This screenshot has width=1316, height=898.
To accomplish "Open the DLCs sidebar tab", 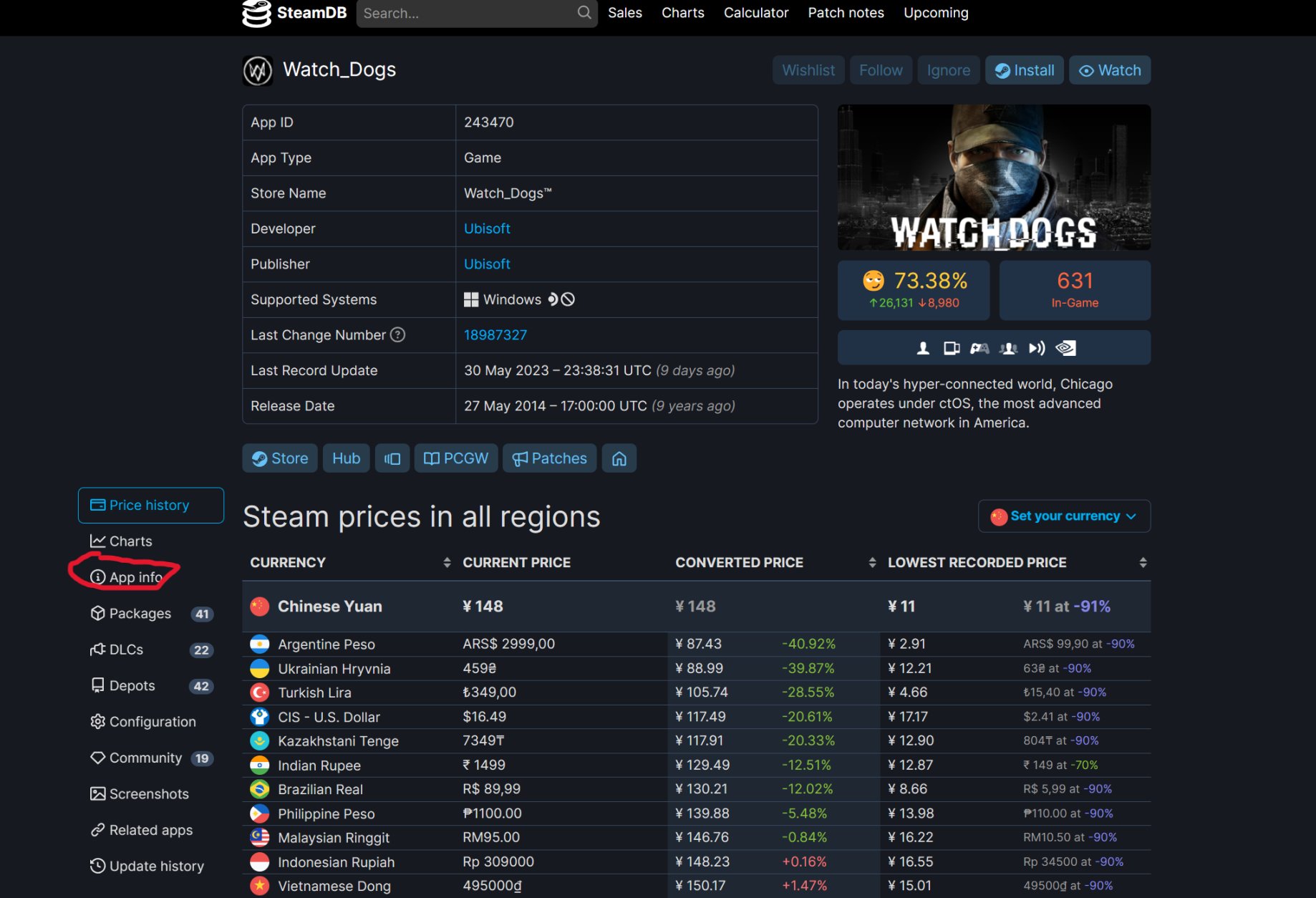I will (151, 650).
